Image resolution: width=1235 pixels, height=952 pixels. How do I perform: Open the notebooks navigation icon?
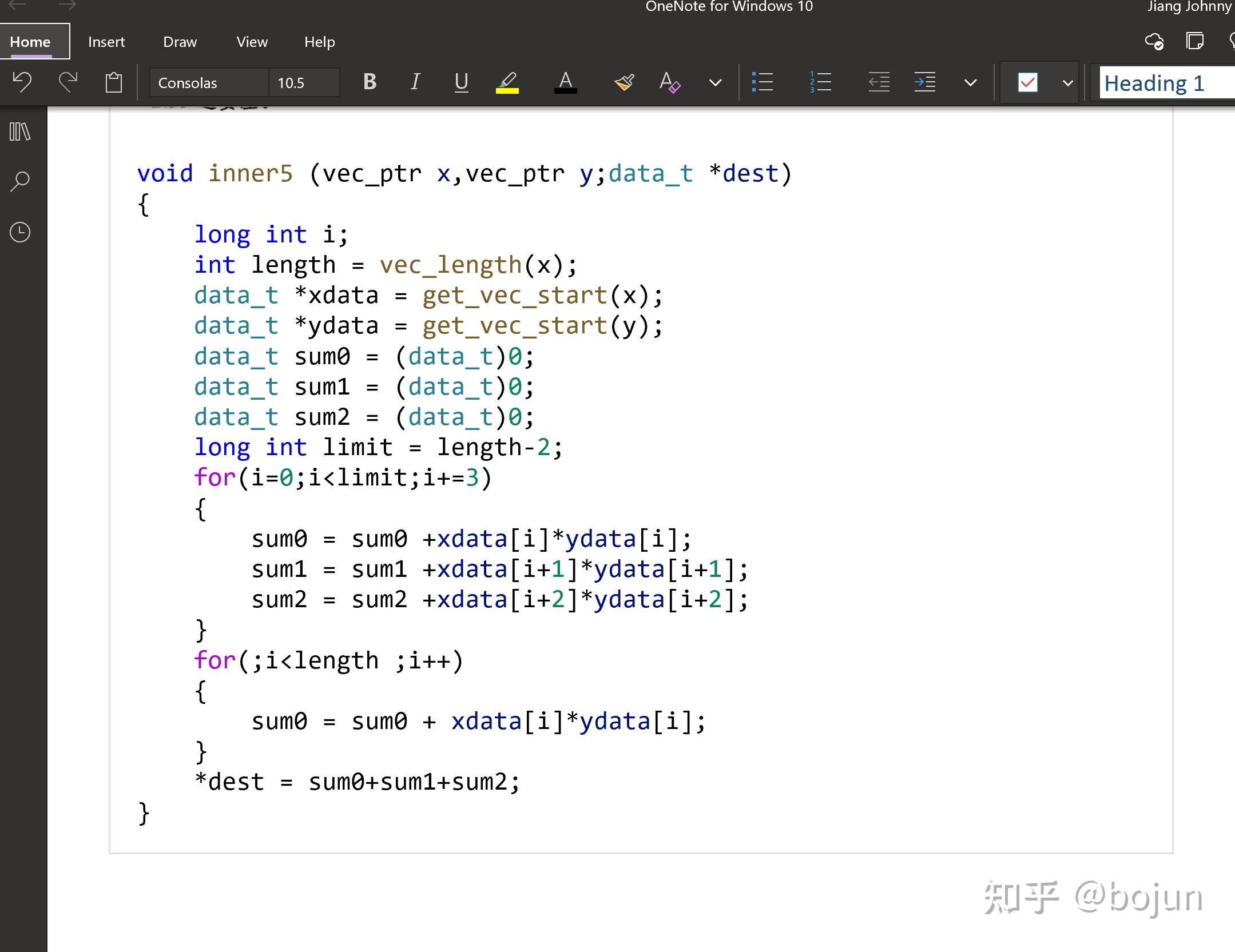20,132
